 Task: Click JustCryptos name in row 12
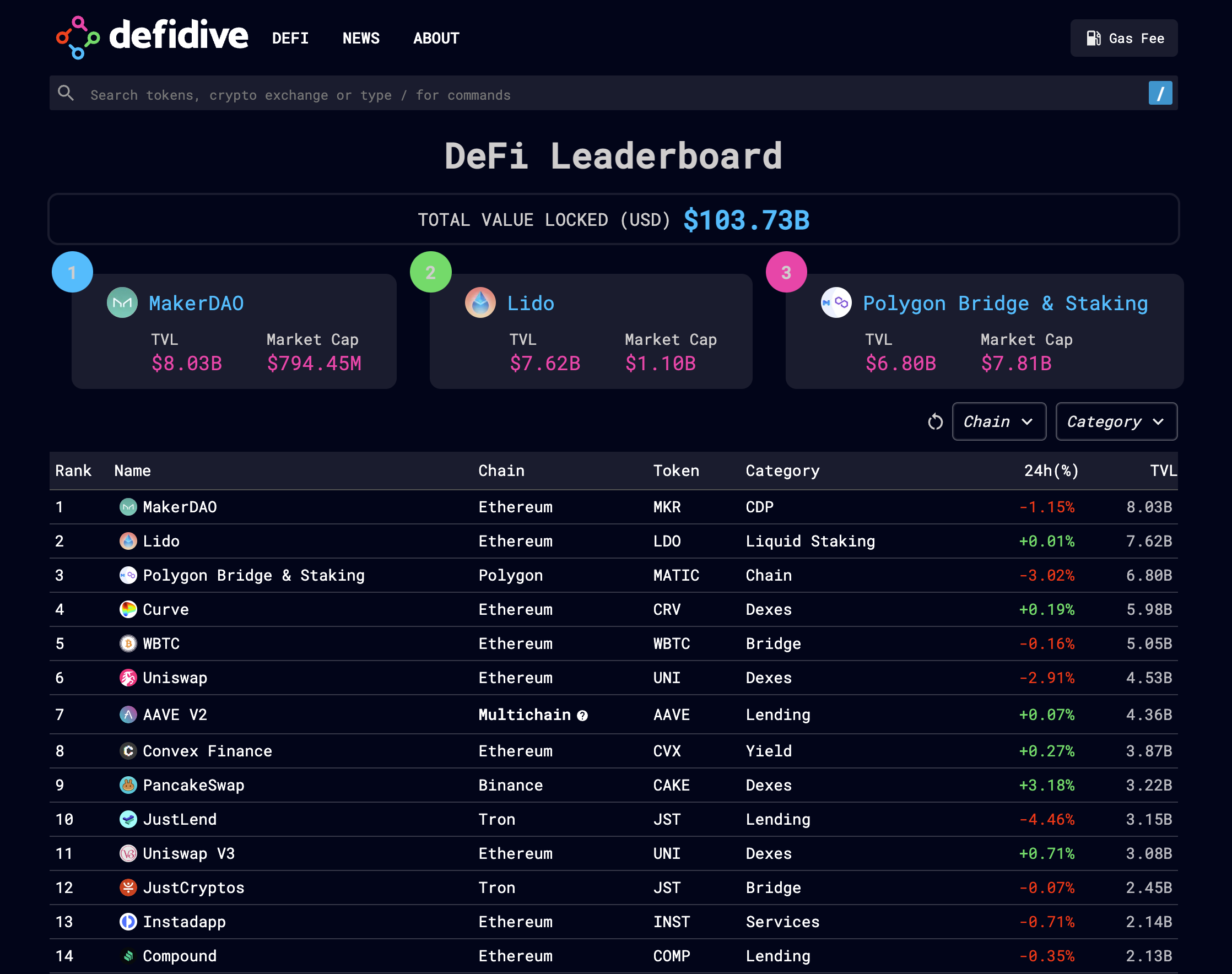click(x=193, y=889)
